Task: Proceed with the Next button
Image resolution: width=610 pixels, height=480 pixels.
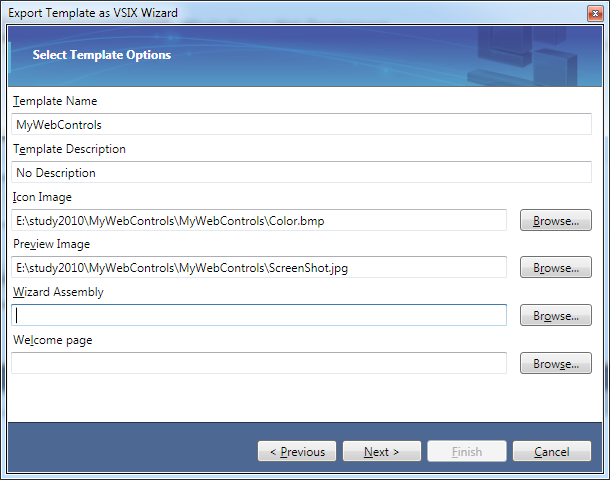Action: 382,451
